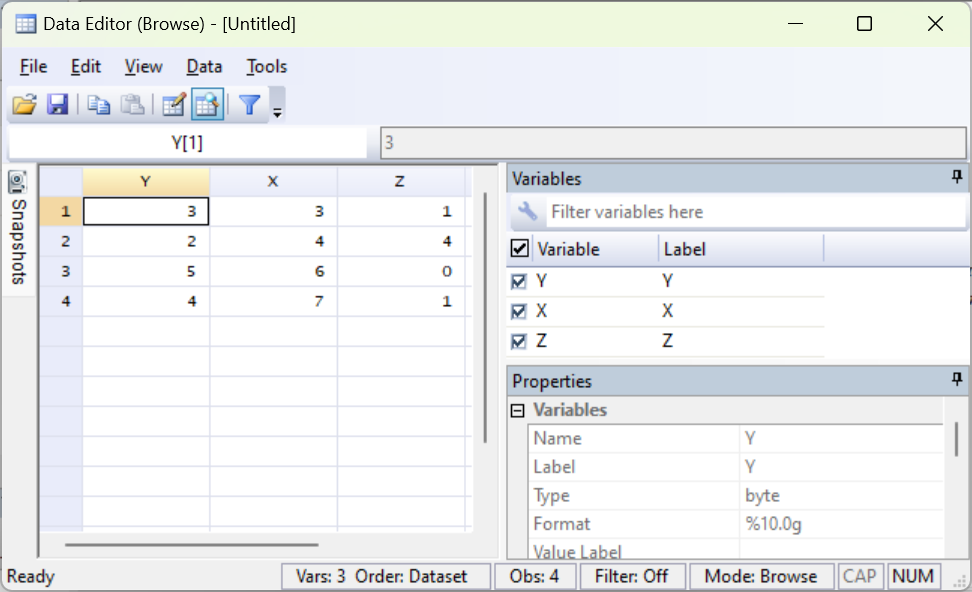Click the Y column header
The width and height of the screenshot is (972, 592).
click(146, 181)
